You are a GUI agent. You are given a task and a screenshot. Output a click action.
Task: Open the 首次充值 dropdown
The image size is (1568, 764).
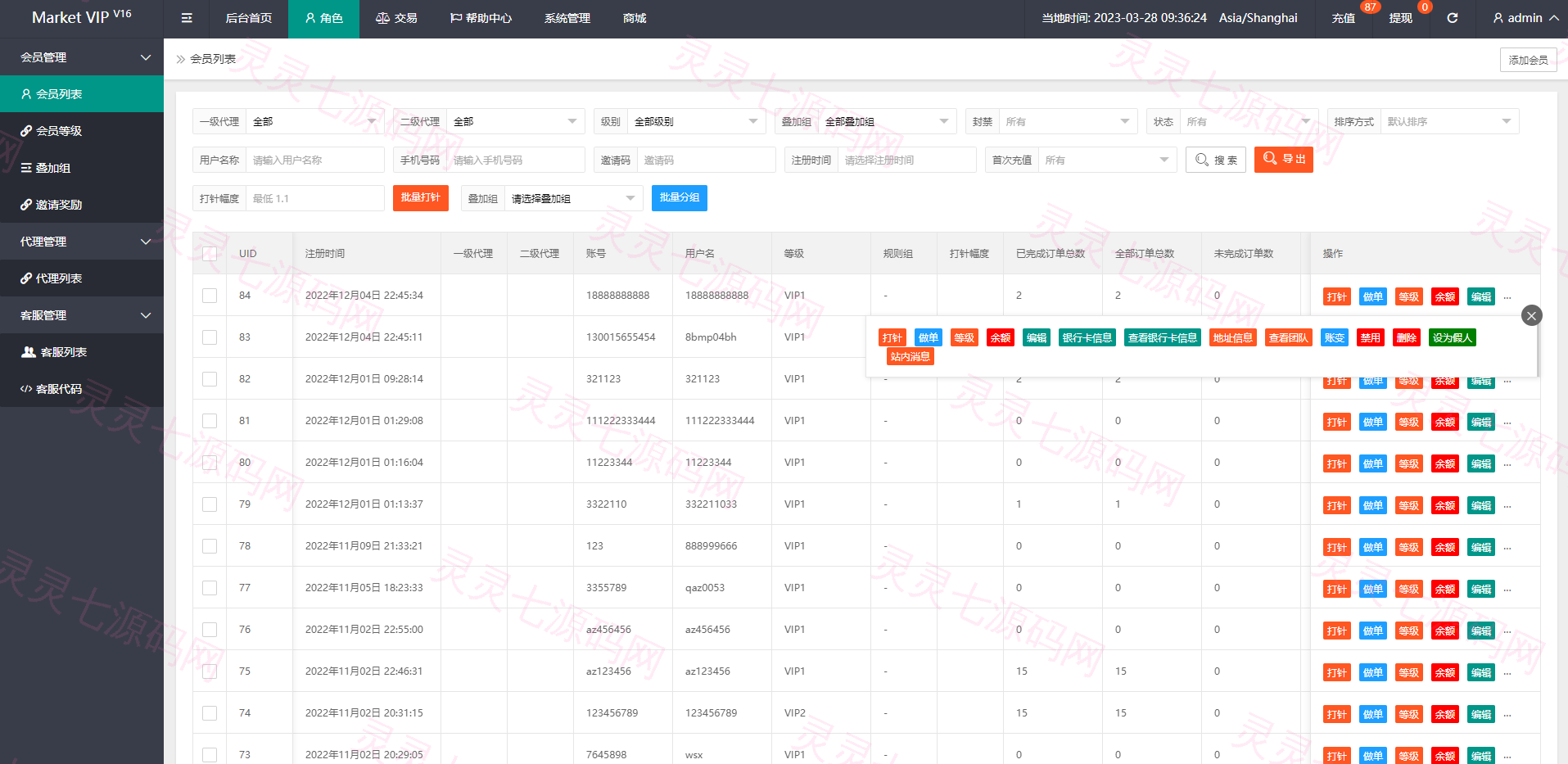click(x=1108, y=160)
